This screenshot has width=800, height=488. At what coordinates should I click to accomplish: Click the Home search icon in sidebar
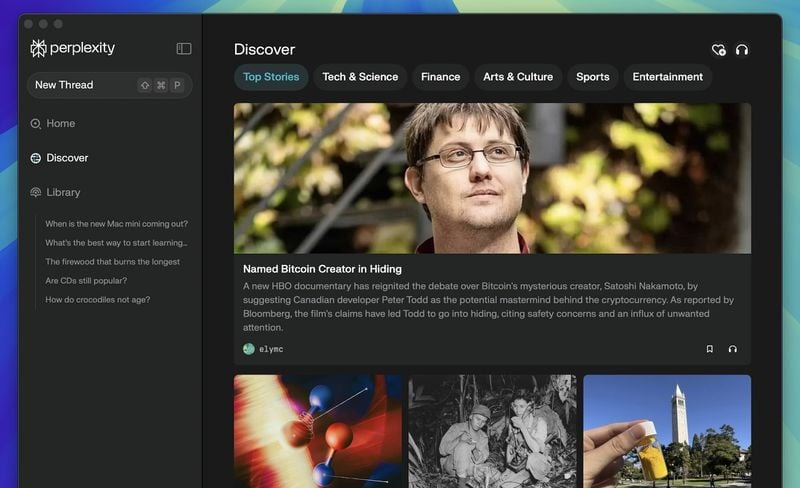click(x=35, y=124)
